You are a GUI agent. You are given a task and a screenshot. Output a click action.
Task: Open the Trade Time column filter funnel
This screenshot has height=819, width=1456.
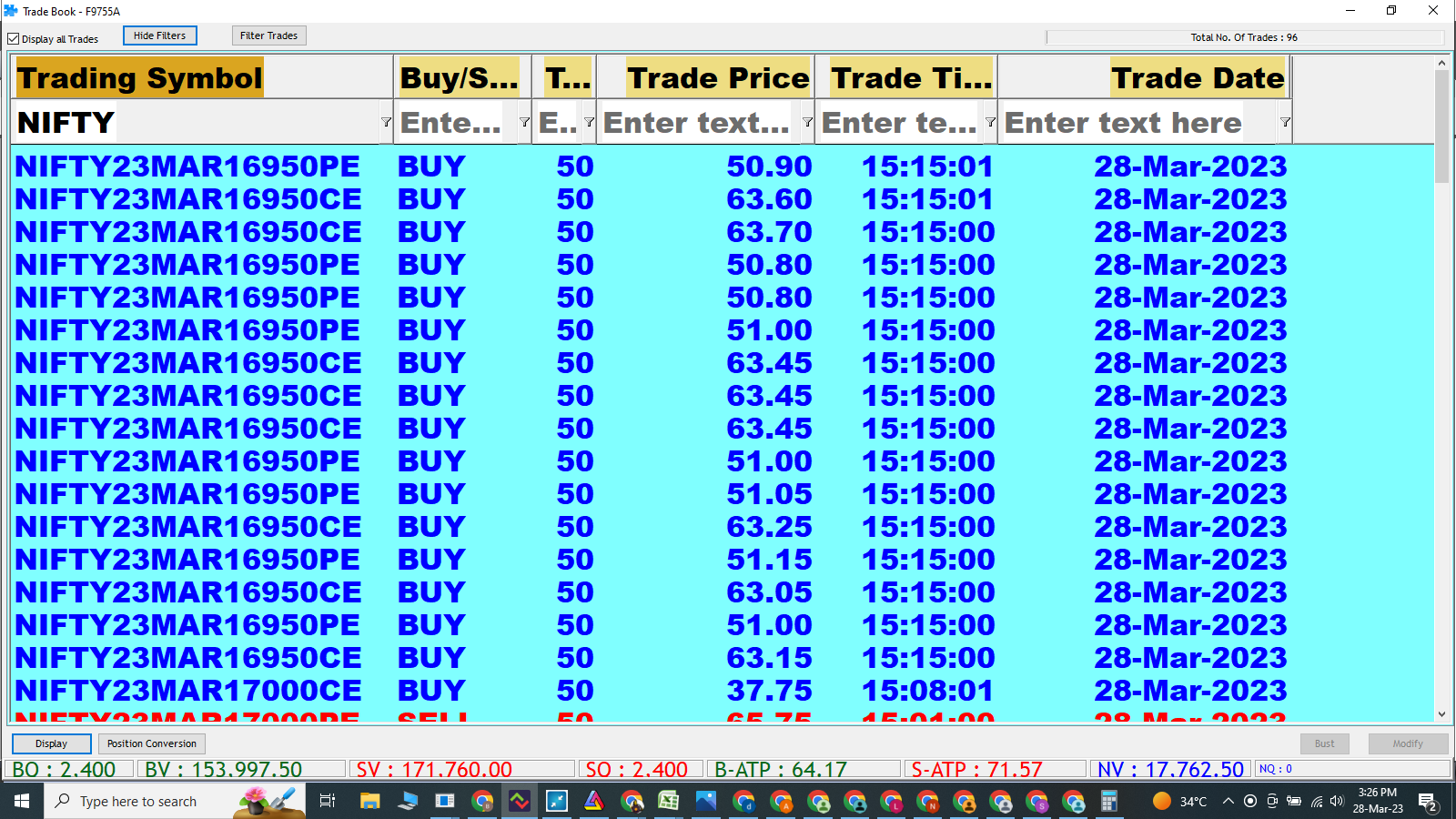point(990,122)
